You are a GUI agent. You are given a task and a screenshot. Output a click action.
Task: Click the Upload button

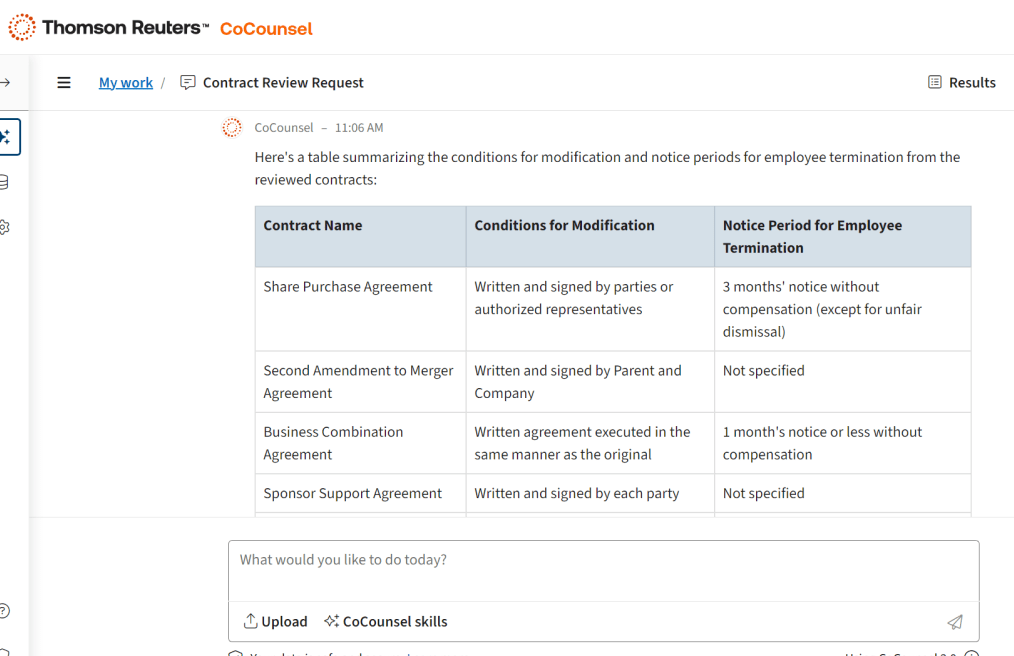(276, 622)
